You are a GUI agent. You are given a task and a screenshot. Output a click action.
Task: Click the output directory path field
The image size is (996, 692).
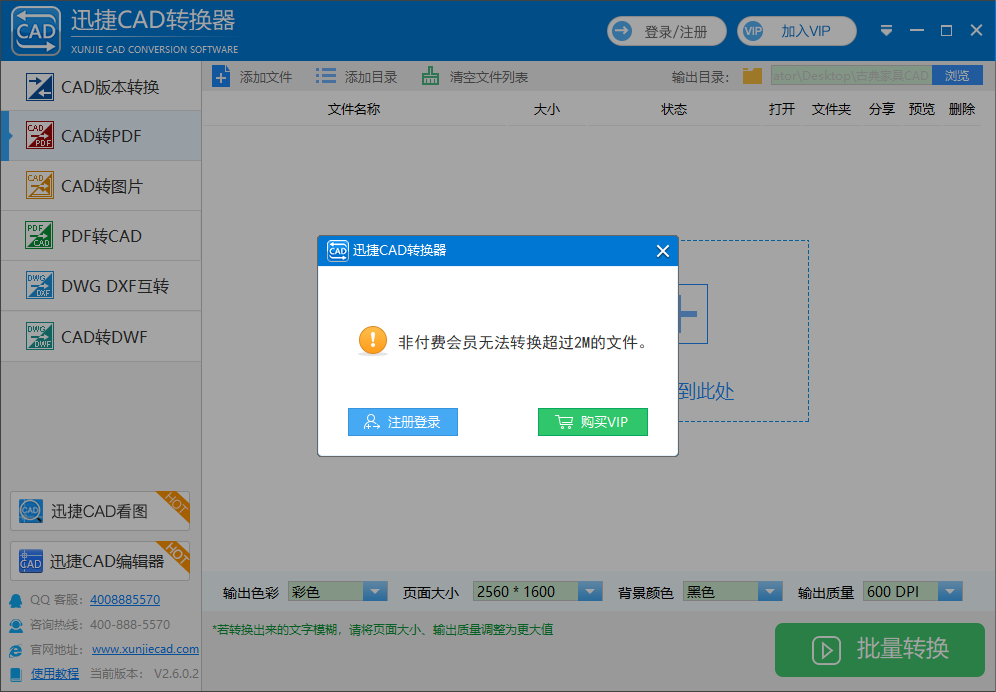pyautogui.click(x=852, y=76)
